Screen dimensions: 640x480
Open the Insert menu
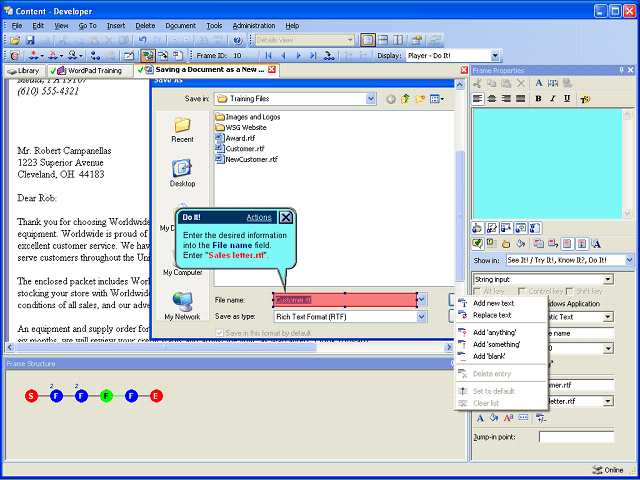[116, 26]
